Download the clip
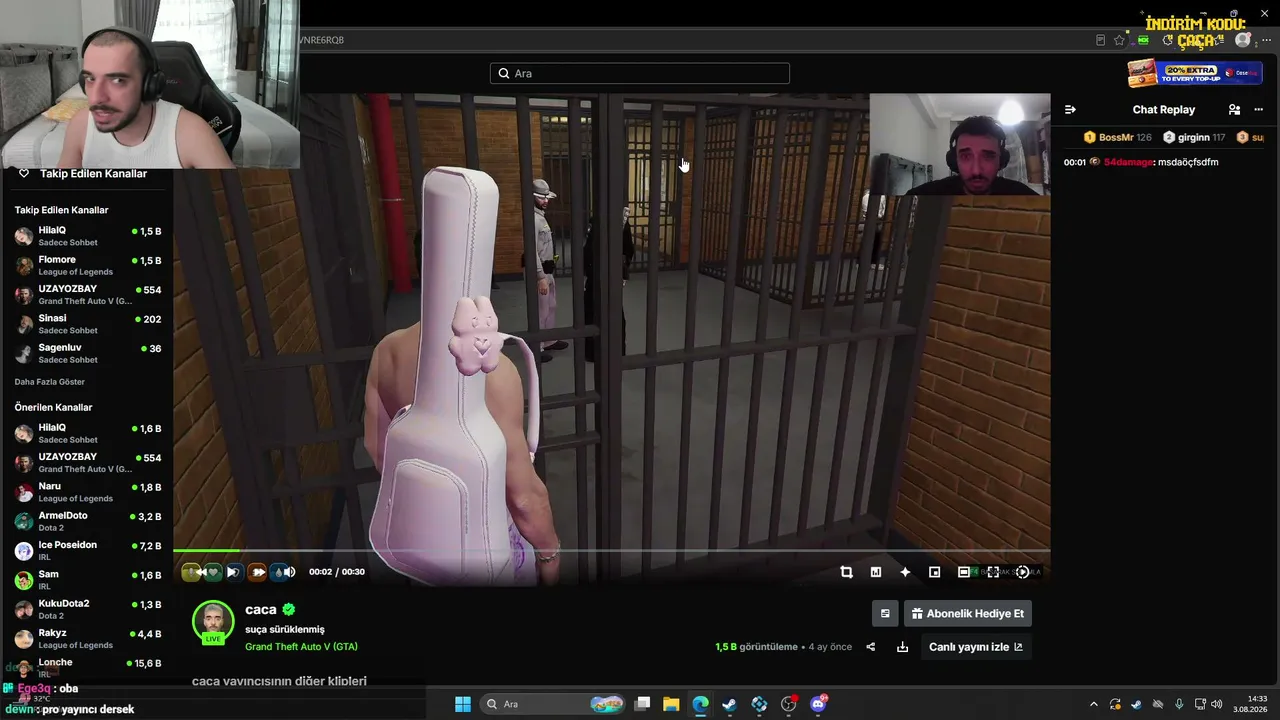This screenshot has height=720, width=1280. pos(902,647)
